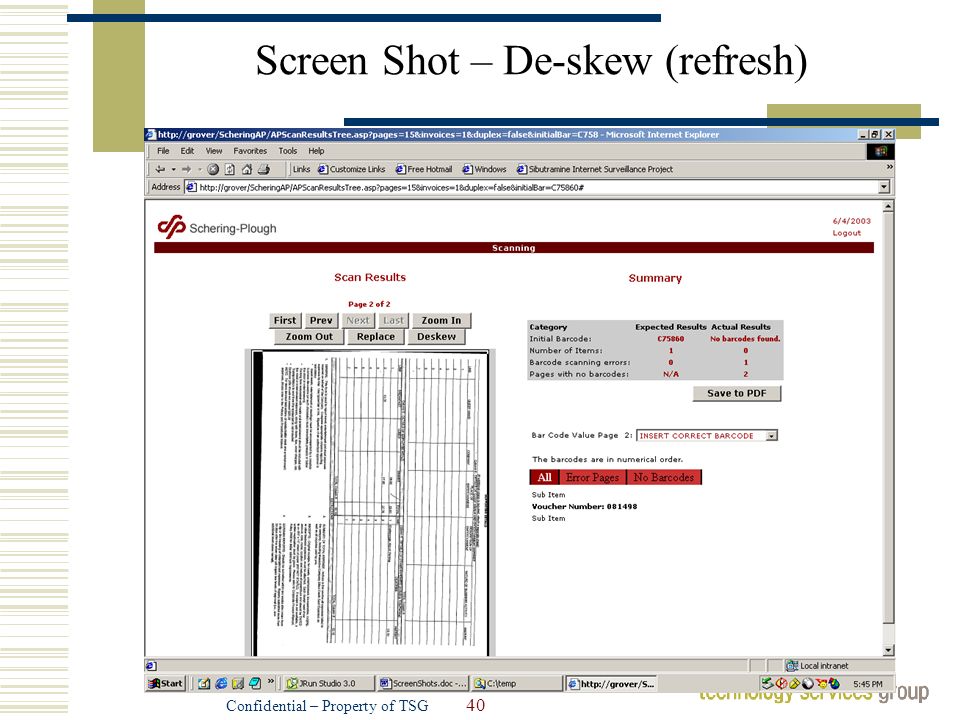Click the Internet Explorer quick launch icon
The image size is (960, 720).
[x=221, y=683]
